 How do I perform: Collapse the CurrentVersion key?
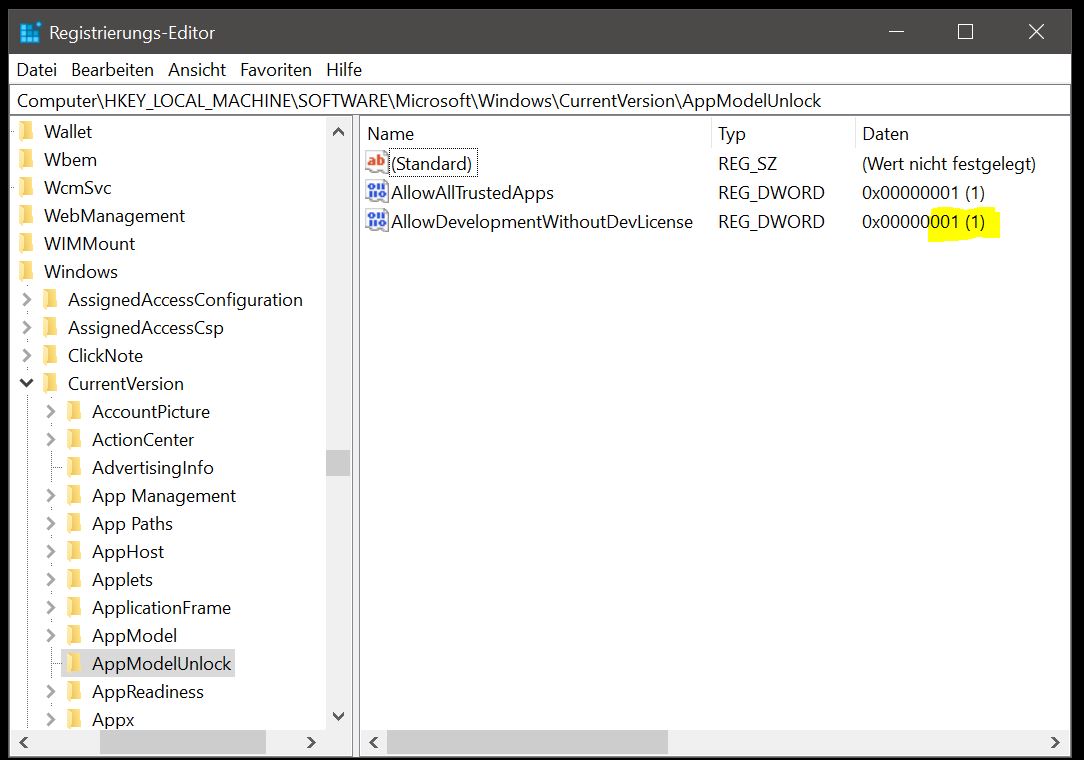coord(26,383)
